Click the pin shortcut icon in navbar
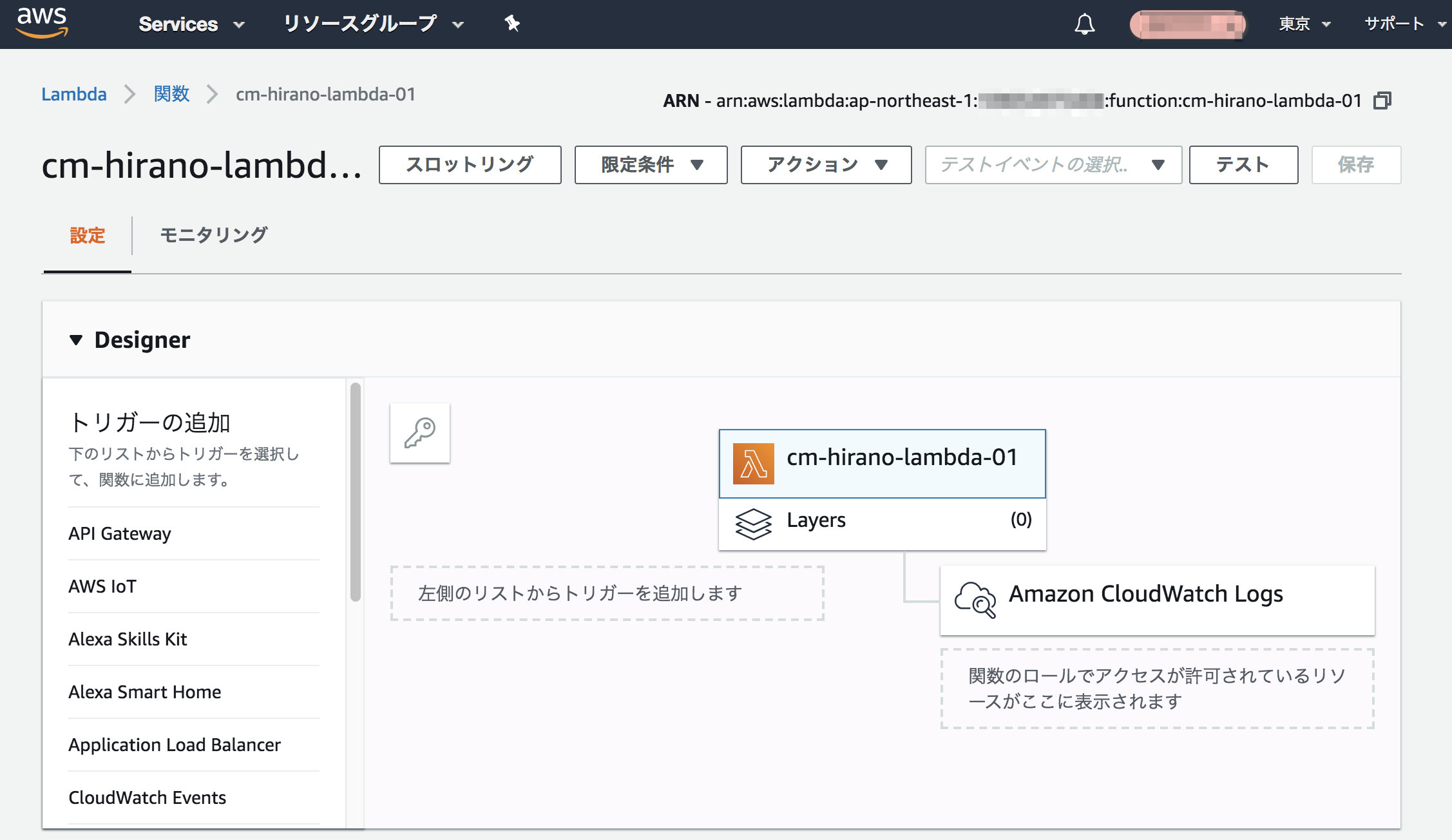This screenshot has width=1452, height=840. pyautogui.click(x=512, y=24)
